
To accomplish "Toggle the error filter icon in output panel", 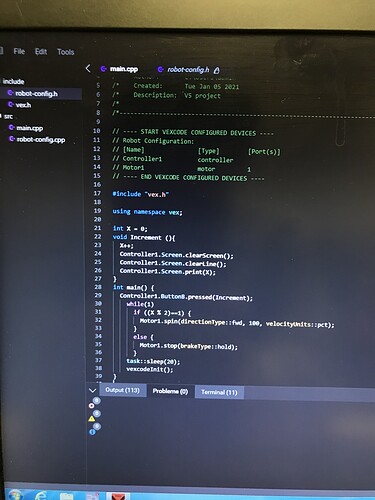I will (92, 405).
